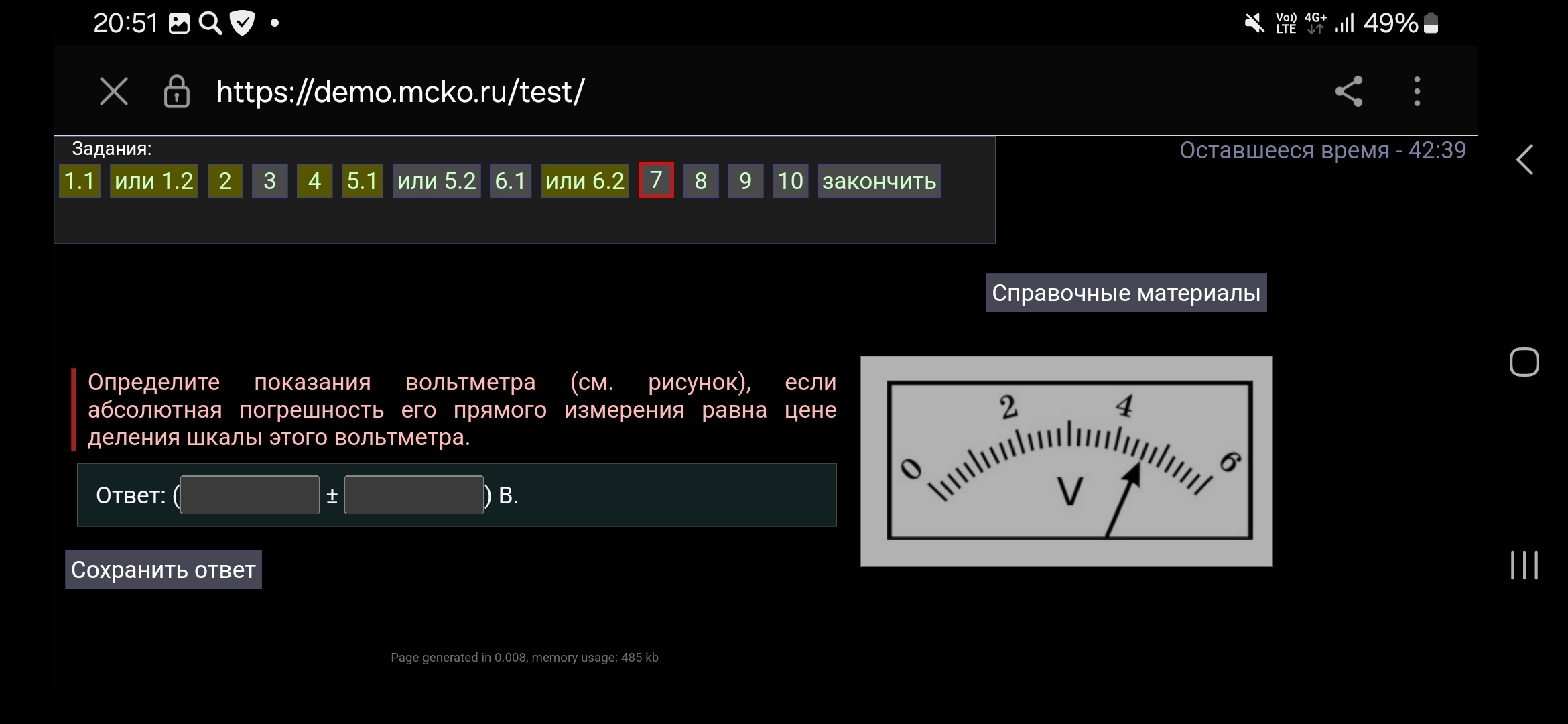Open the three-dot browser menu
The image size is (1568, 724).
tap(1417, 91)
